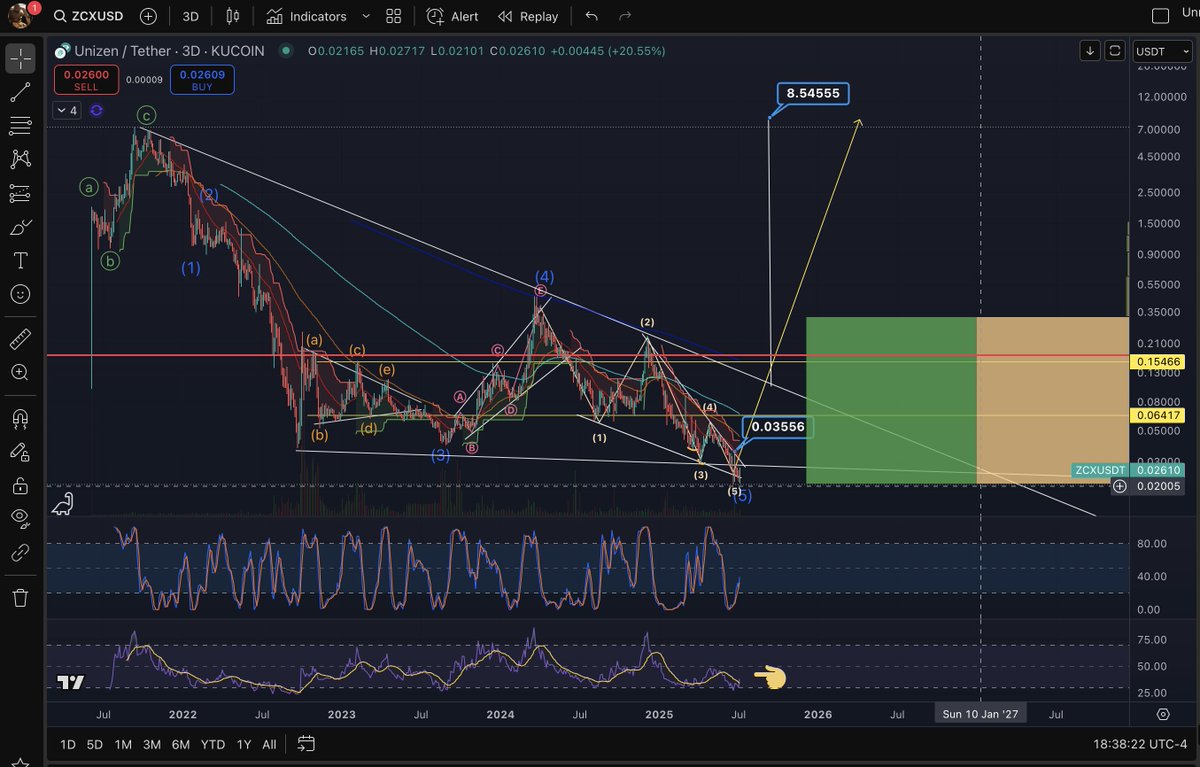1200x767 pixels.
Task: Click the plus icon beside 0.02005 on scale
Action: click(1120, 486)
